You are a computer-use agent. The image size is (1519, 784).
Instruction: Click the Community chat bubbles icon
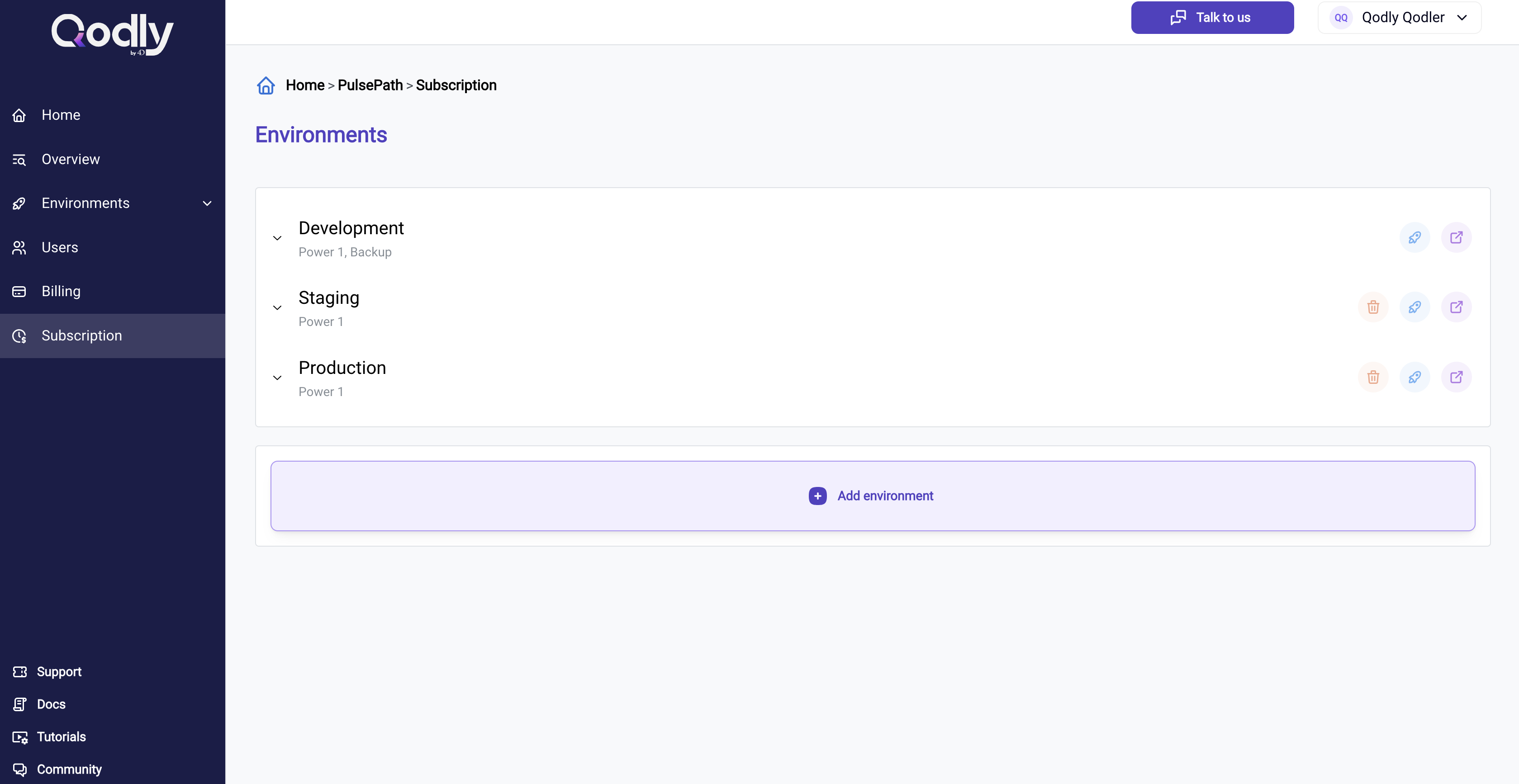(x=19, y=770)
